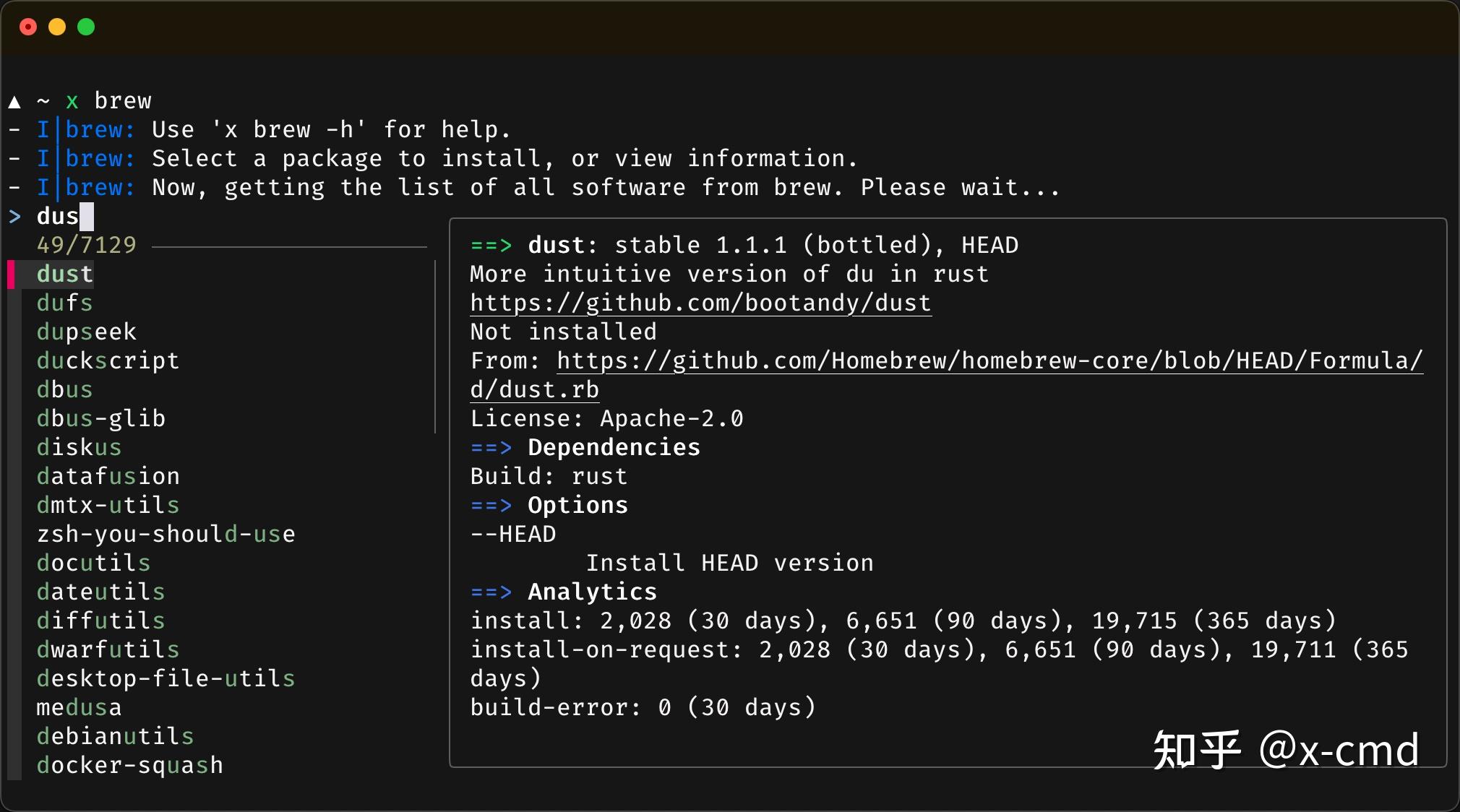Image resolution: width=1460 pixels, height=812 pixels.
Task: Select "datafusion" from the list
Action: click(108, 475)
